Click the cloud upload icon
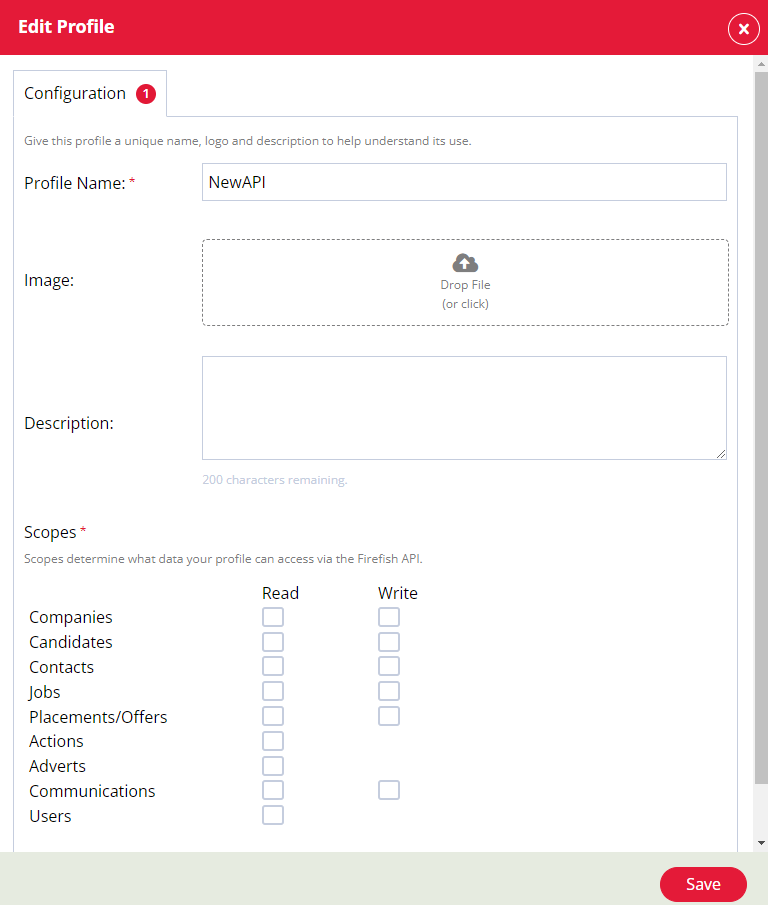Image resolution: width=768 pixels, height=905 pixels. [x=465, y=262]
